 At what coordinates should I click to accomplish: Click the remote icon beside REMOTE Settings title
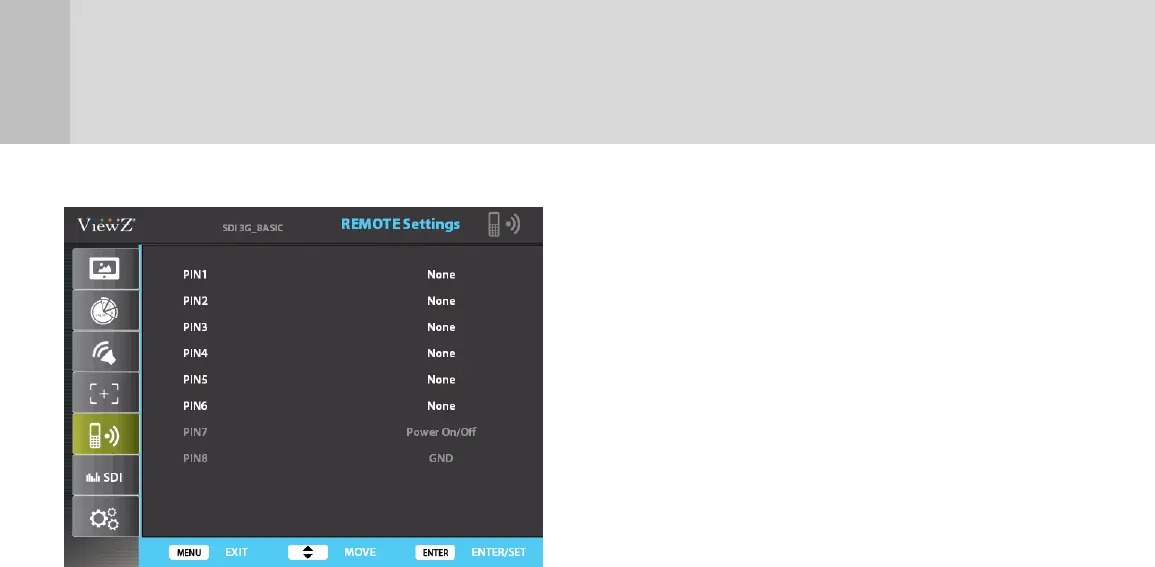click(503, 224)
